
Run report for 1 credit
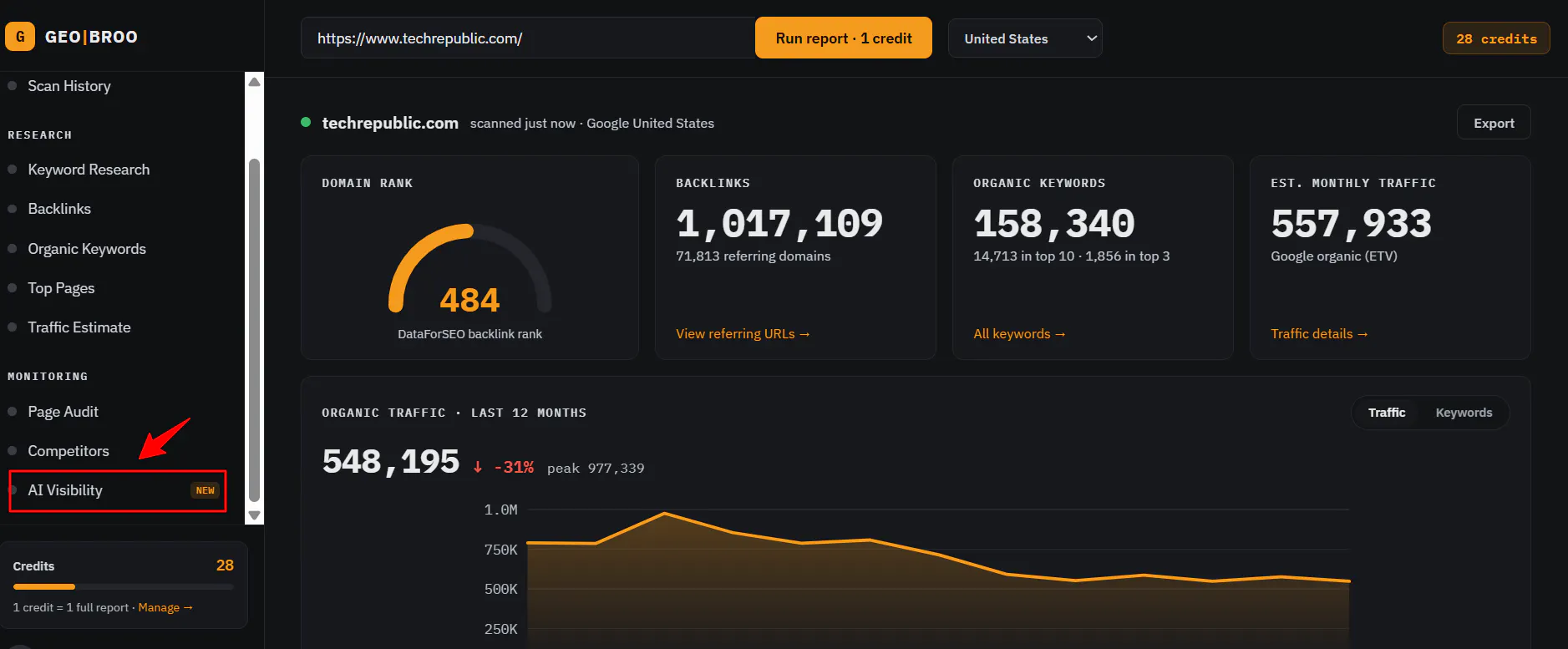[x=843, y=38]
